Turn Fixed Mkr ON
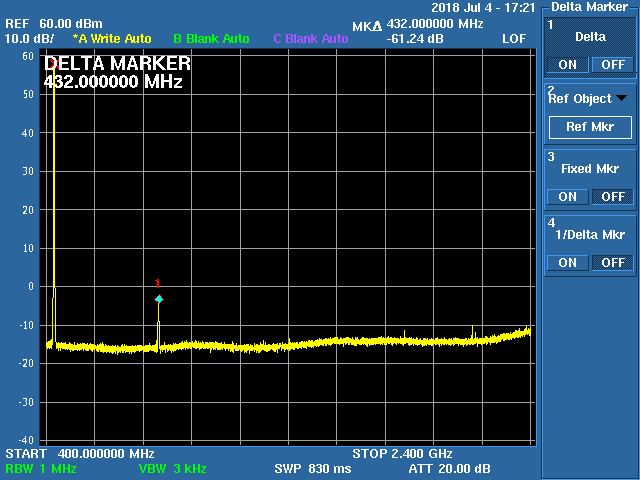640x480 pixels. pos(567,197)
